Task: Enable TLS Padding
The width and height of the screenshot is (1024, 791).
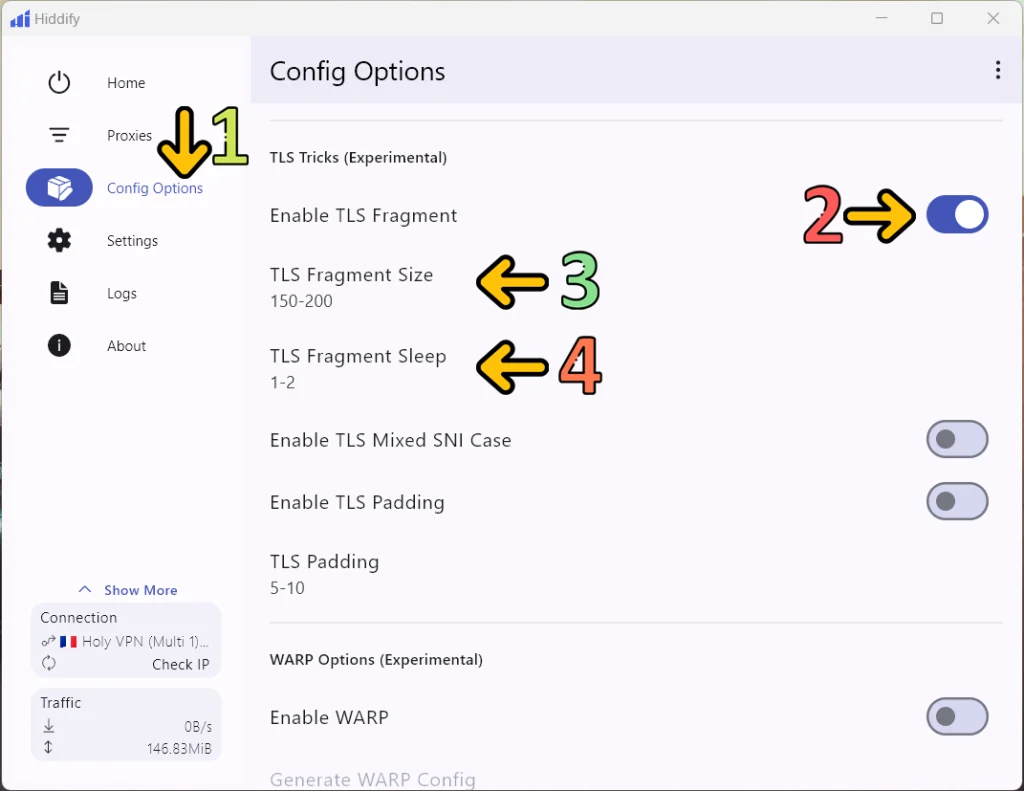Action: tap(957, 501)
